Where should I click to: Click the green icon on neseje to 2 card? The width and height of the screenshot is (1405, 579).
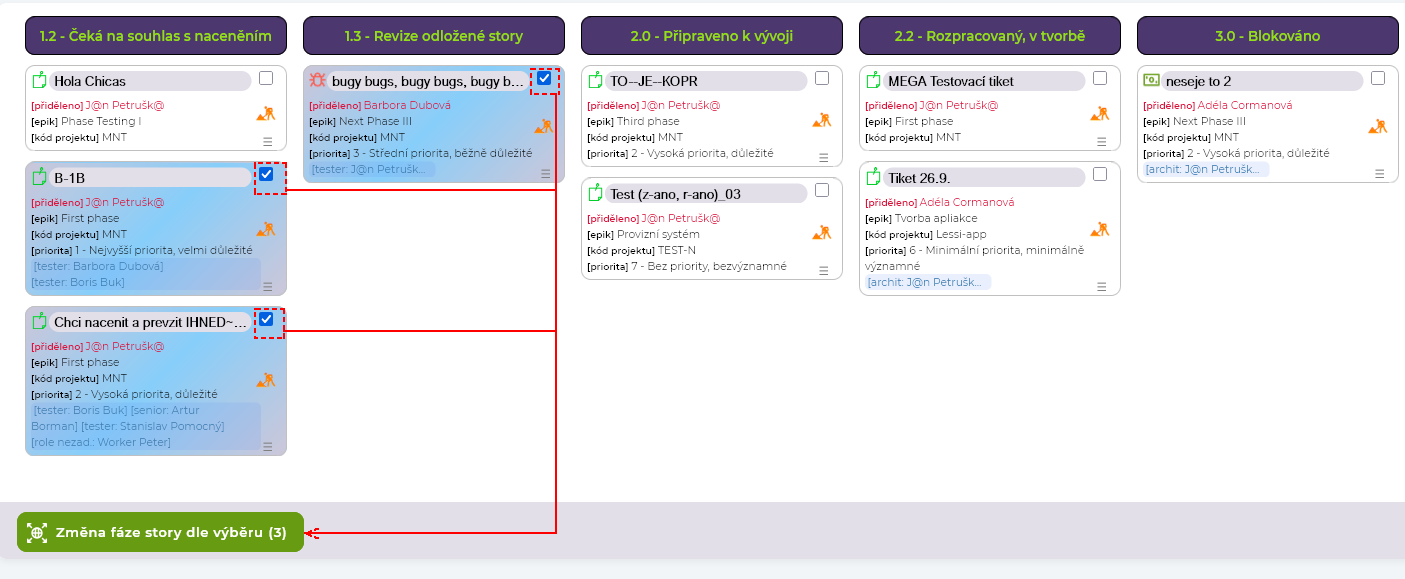point(1152,80)
